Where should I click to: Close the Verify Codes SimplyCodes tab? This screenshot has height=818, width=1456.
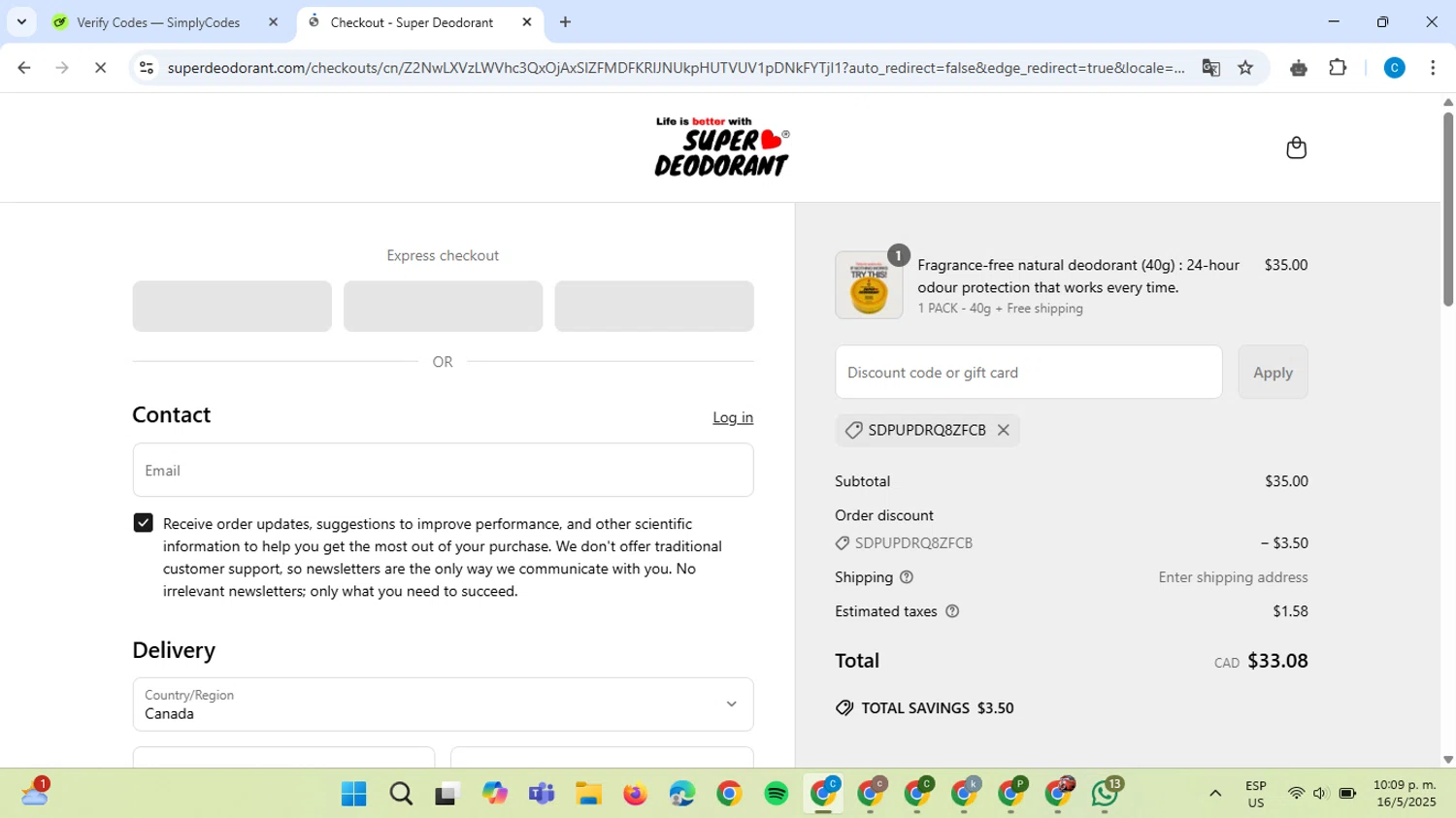tap(273, 22)
